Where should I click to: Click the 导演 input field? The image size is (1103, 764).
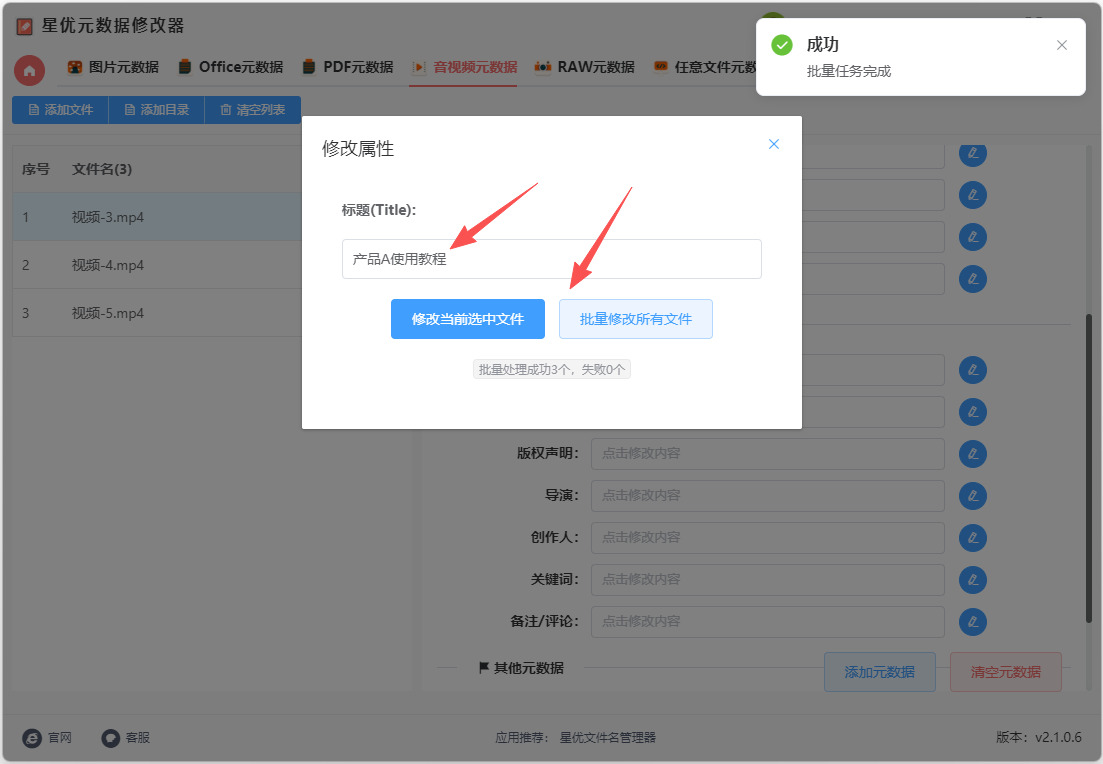pos(767,496)
